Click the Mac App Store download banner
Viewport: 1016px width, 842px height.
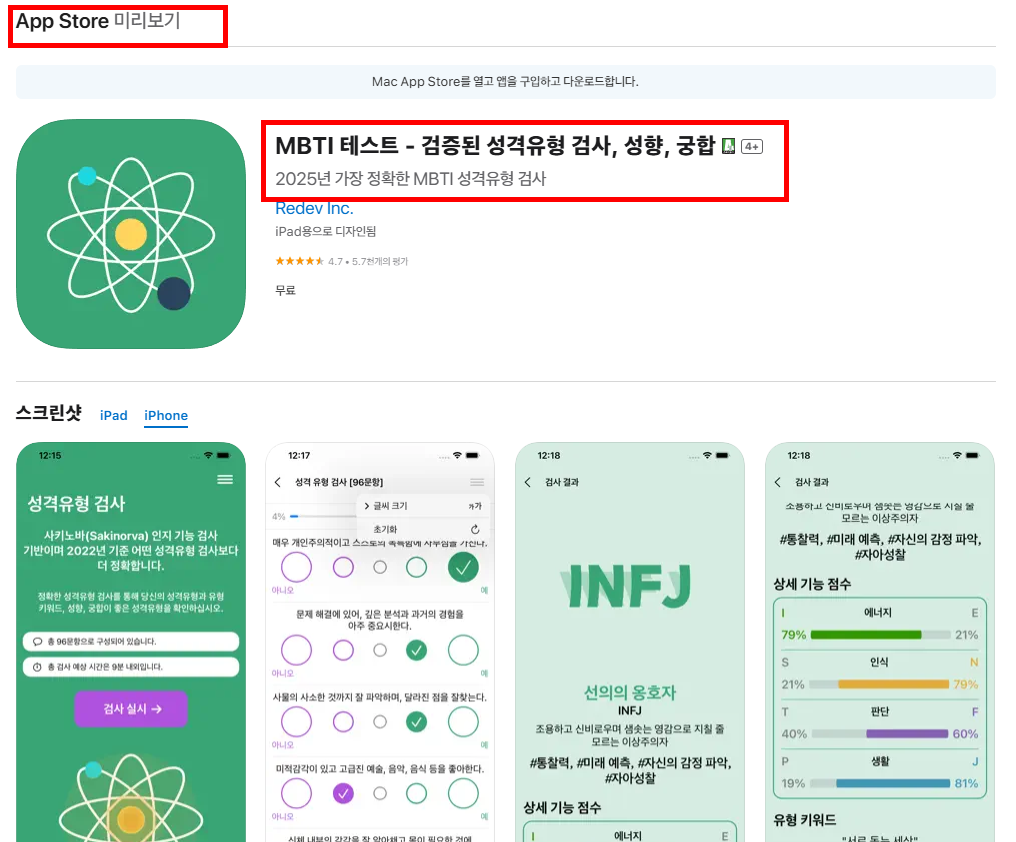(x=505, y=82)
